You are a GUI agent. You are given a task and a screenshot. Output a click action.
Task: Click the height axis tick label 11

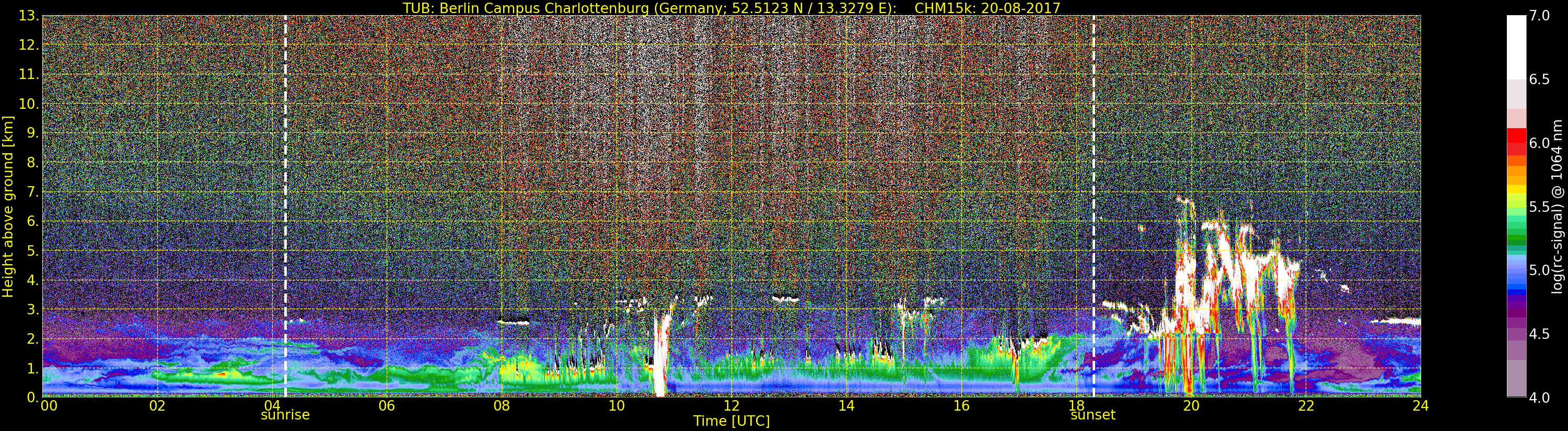point(30,74)
